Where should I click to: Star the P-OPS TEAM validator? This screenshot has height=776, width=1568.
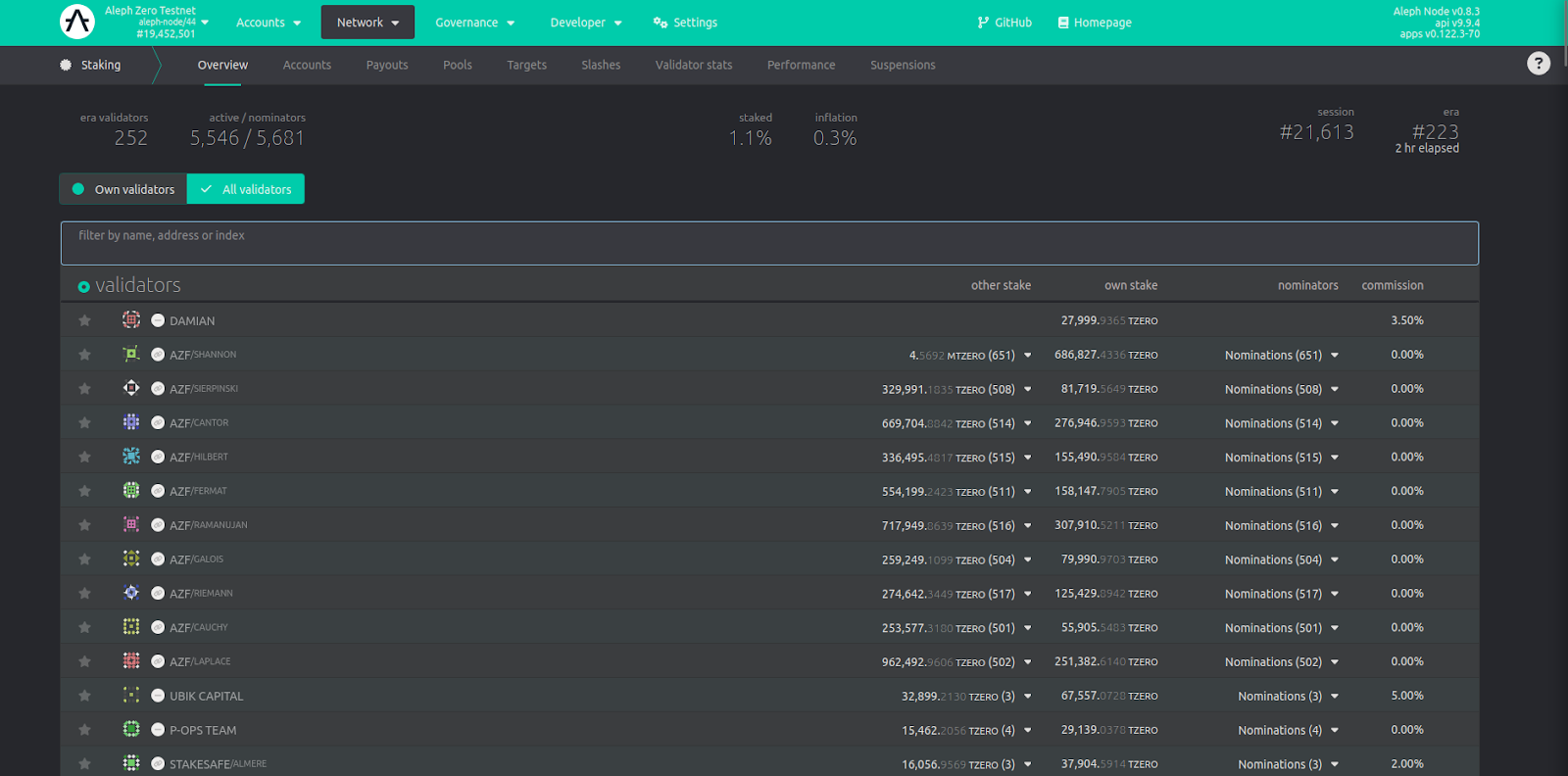[85, 730]
